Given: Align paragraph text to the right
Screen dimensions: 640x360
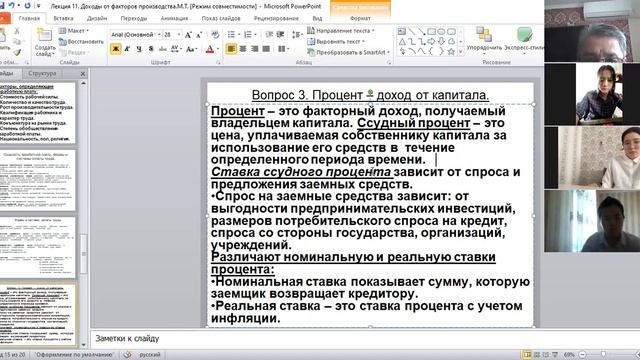Looking at the screenshot, I should click(x=254, y=49).
